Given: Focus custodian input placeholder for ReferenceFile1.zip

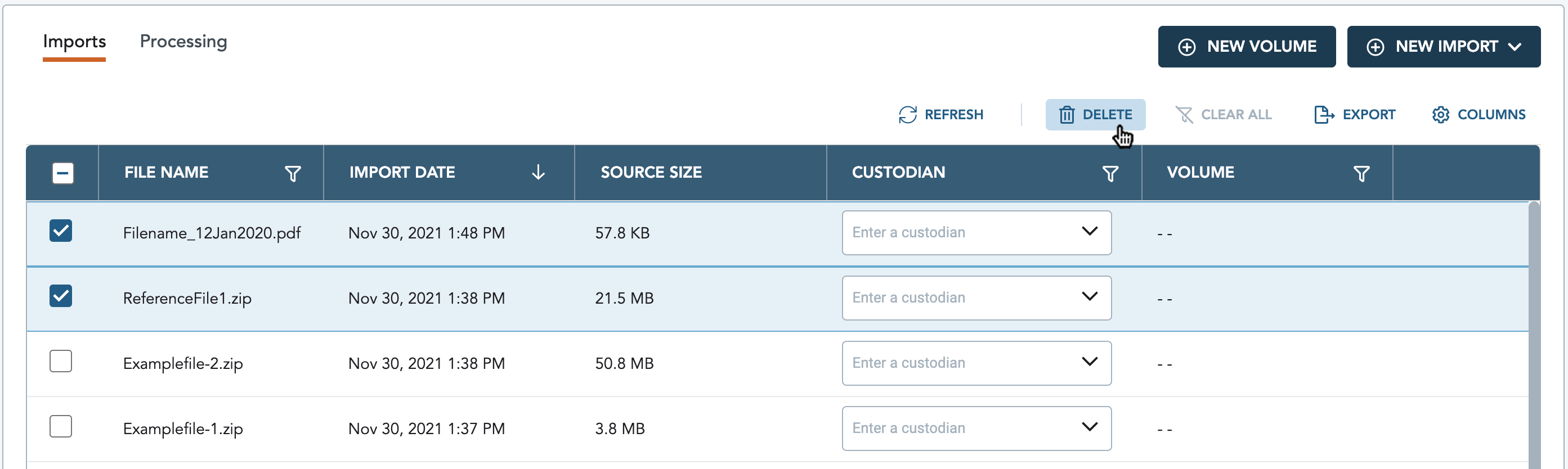Looking at the screenshot, I should click(x=908, y=297).
